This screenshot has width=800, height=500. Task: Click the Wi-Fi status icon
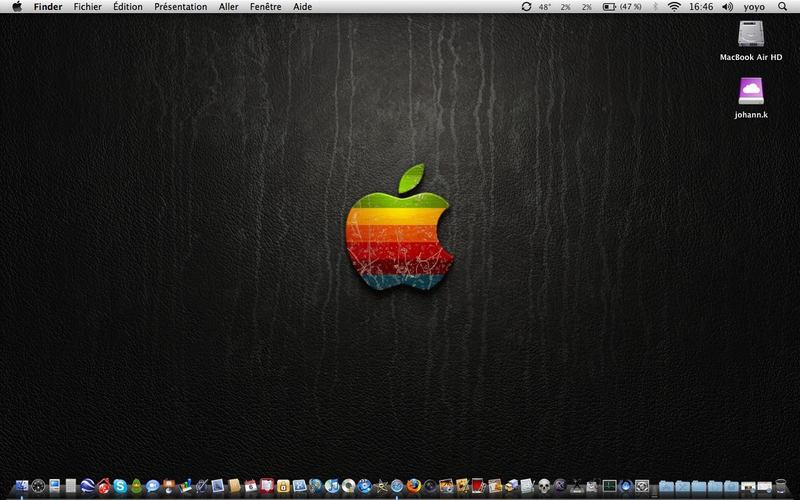tap(674, 7)
